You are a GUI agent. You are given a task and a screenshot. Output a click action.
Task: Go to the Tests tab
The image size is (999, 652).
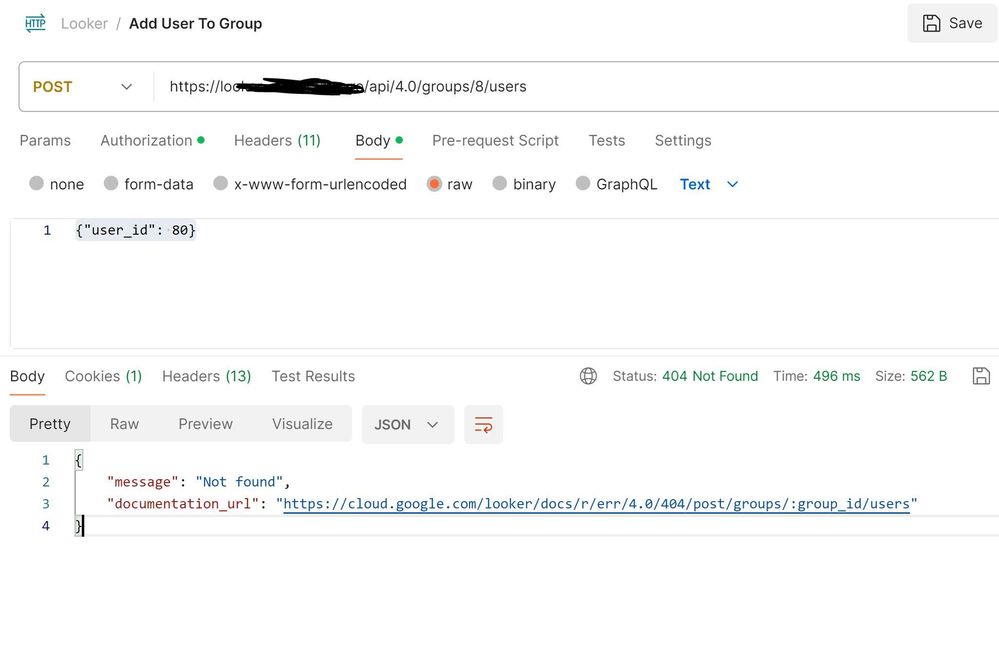607,140
